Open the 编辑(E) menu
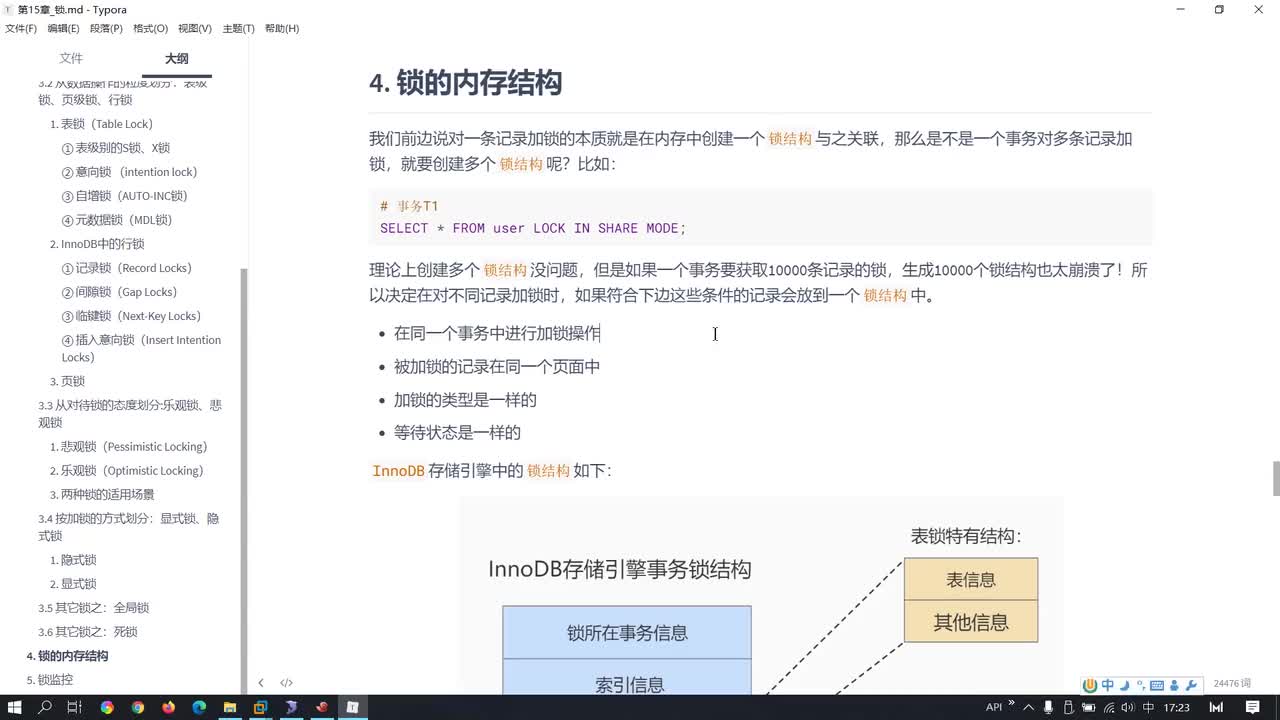The width and height of the screenshot is (1280, 720). point(63,28)
